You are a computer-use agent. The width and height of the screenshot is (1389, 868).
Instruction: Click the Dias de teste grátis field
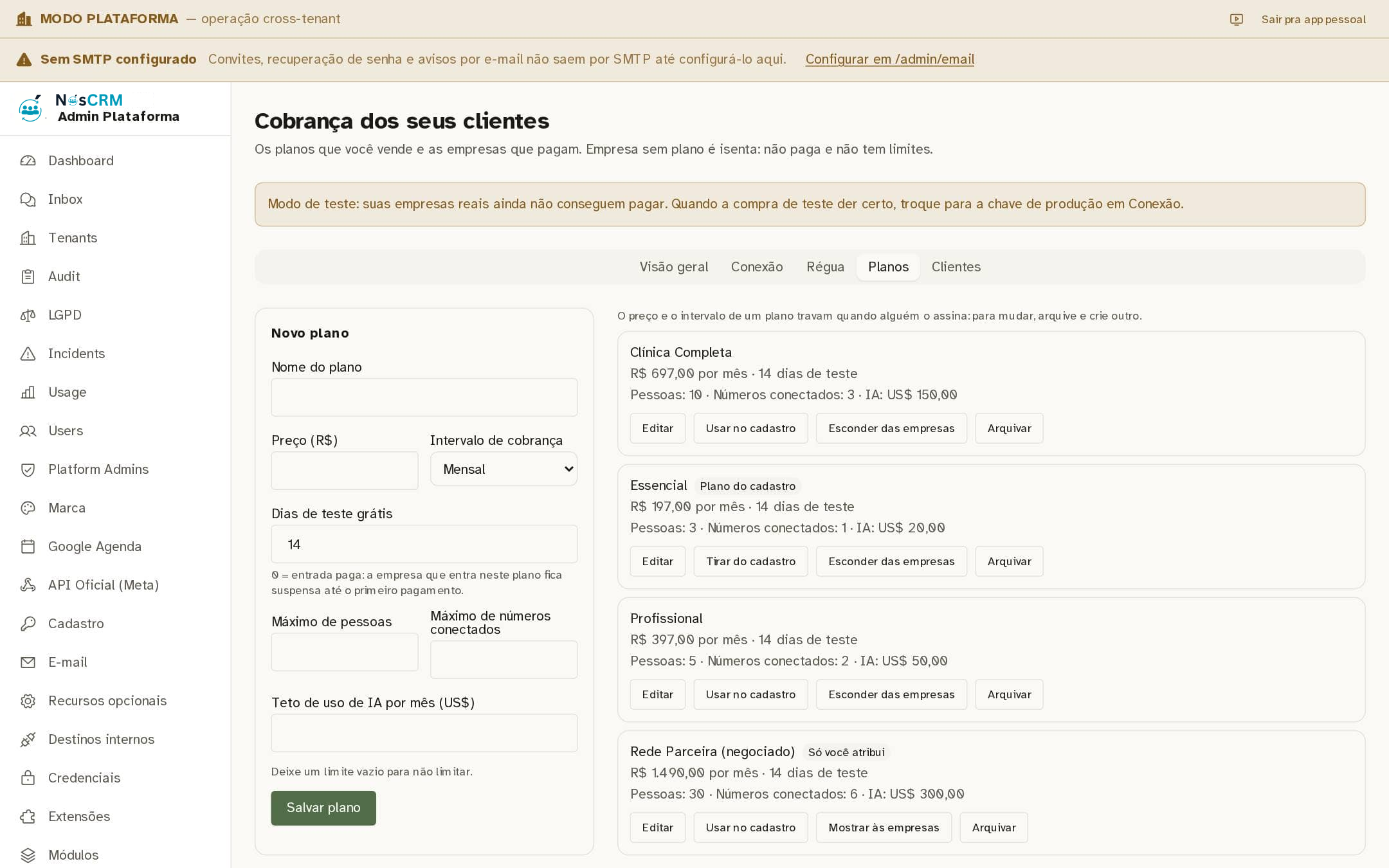pos(424,544)
